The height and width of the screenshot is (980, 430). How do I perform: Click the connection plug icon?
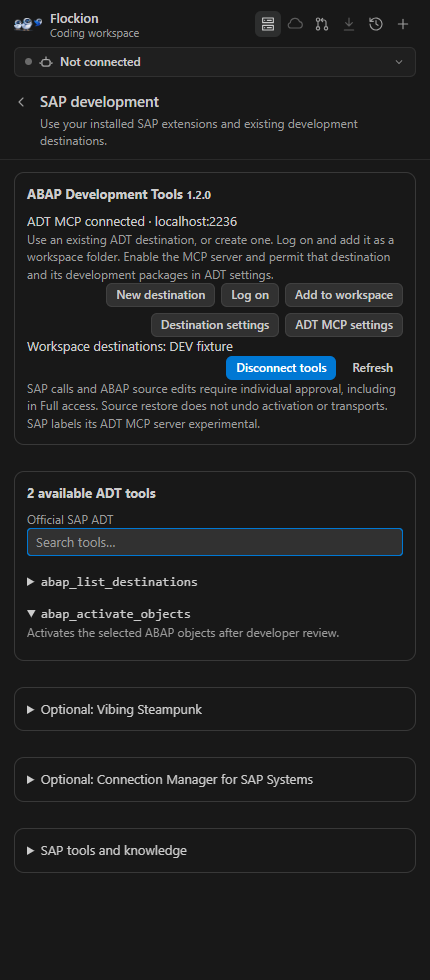coord(46,62)
